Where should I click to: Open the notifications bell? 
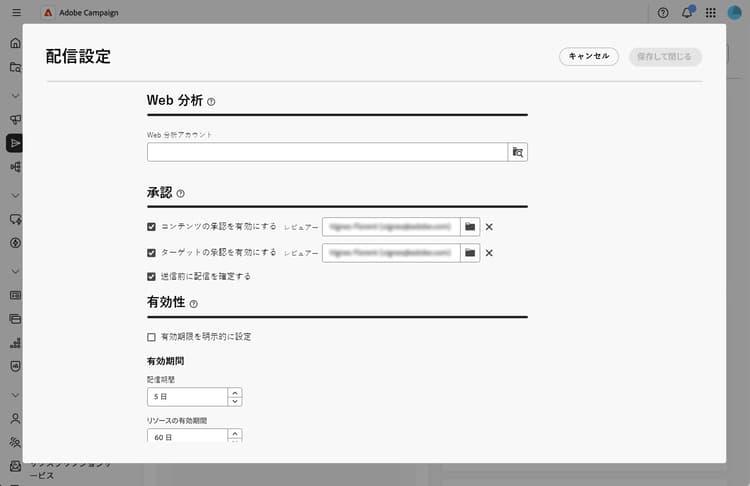[x=687, y=13]
